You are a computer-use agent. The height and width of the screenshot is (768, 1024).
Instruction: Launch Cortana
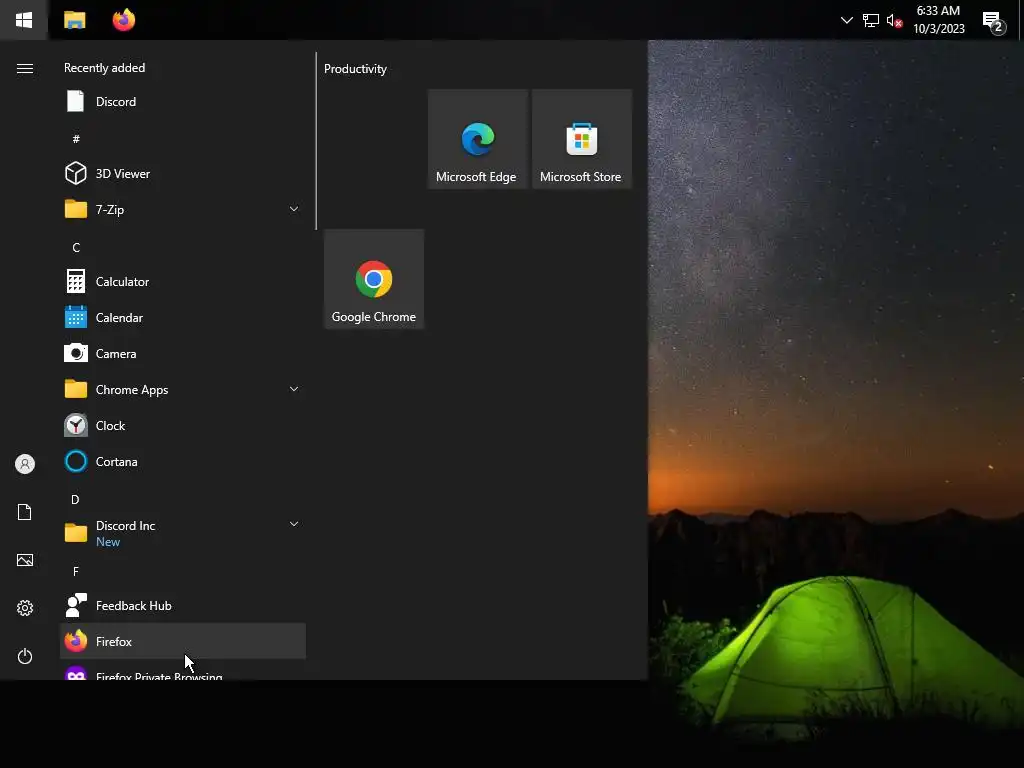[183, 461]
